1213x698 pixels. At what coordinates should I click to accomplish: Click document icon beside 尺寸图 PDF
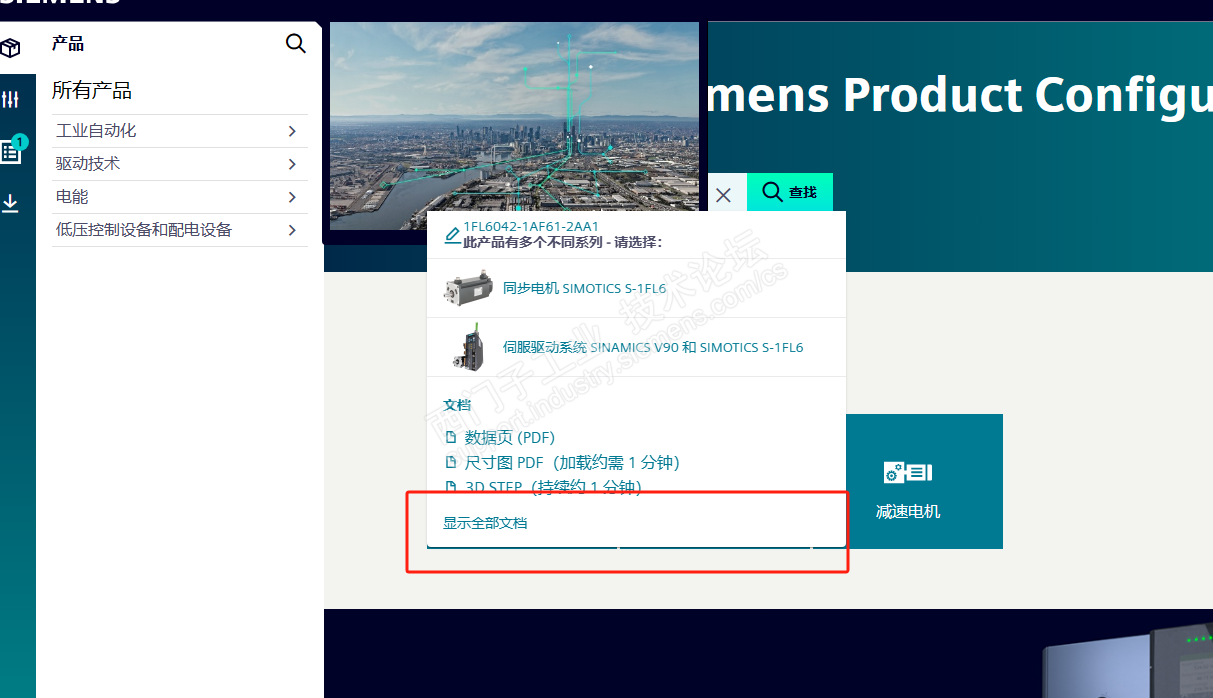[x=451, y=462]
